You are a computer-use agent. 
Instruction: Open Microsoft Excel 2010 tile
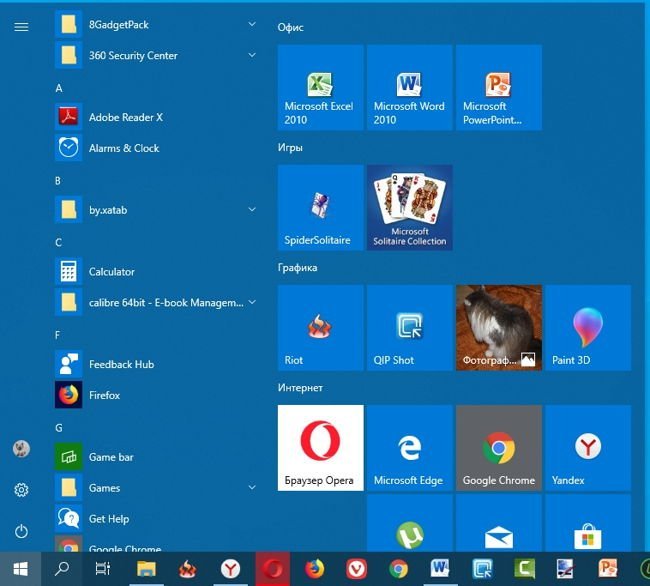click(320, 87)
